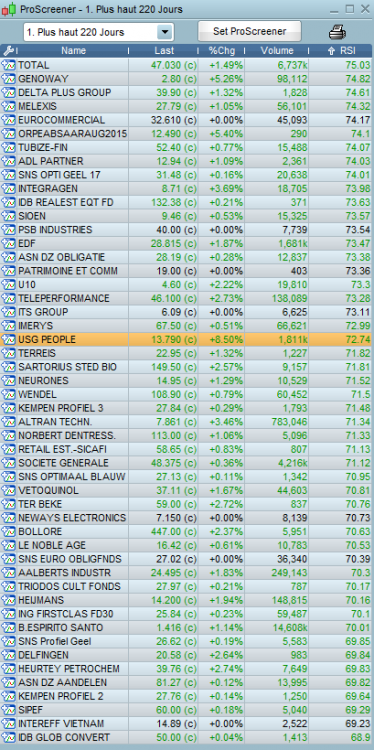Viewport: 374px width, 750px height.
Task: Open the chart icon beside HEIJMANS
Action: click(9, 600)
